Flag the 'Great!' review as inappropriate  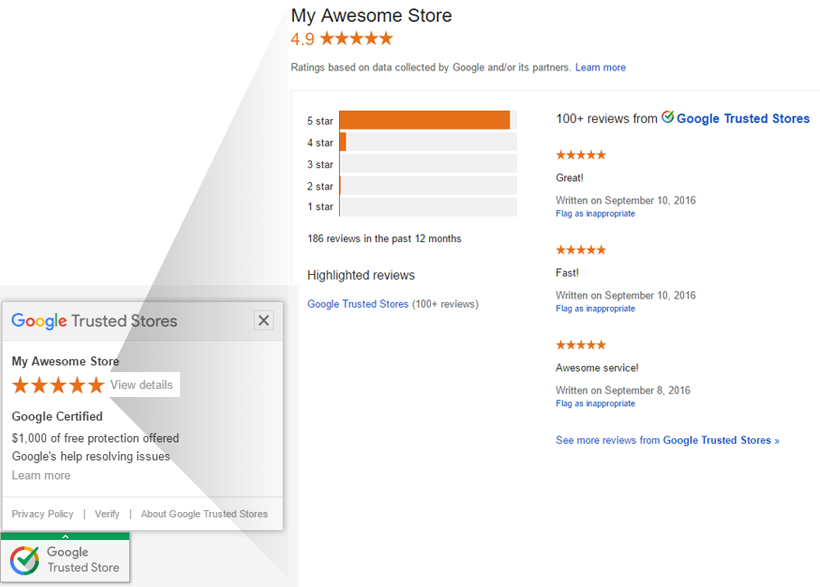(595, 214)
